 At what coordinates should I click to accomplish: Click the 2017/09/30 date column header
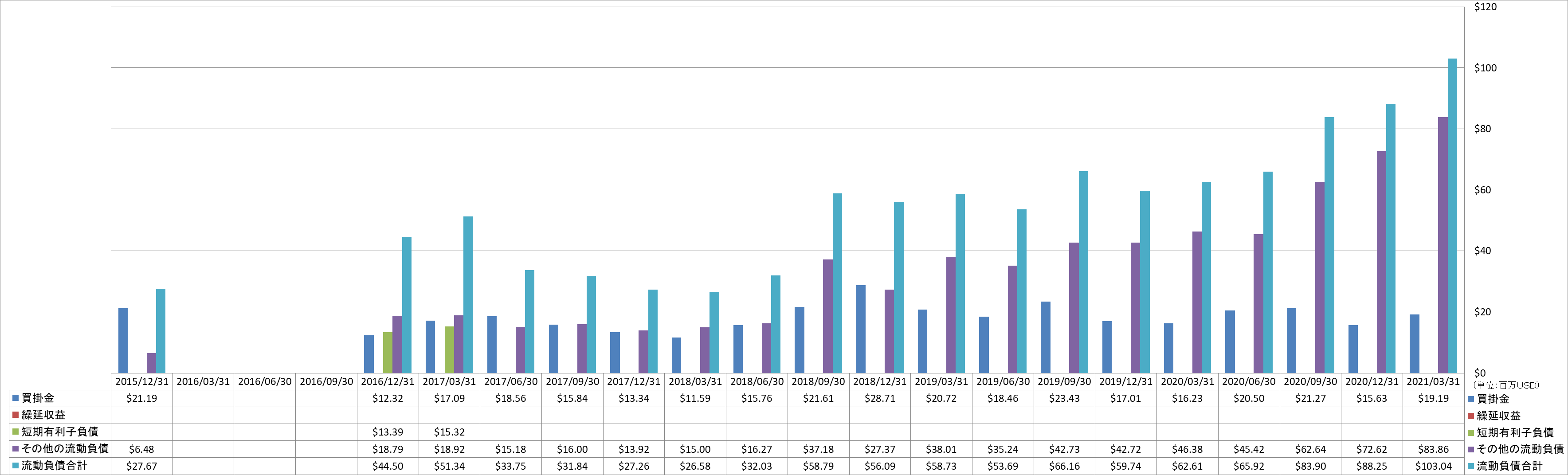[572, 381]
